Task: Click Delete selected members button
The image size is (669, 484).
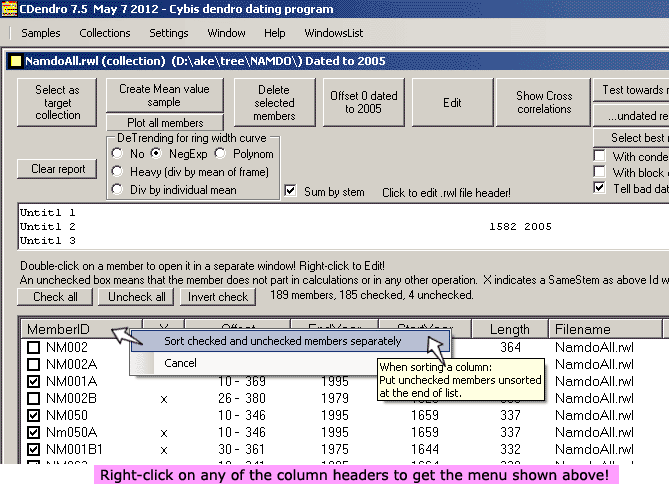Action: [274, 102]
